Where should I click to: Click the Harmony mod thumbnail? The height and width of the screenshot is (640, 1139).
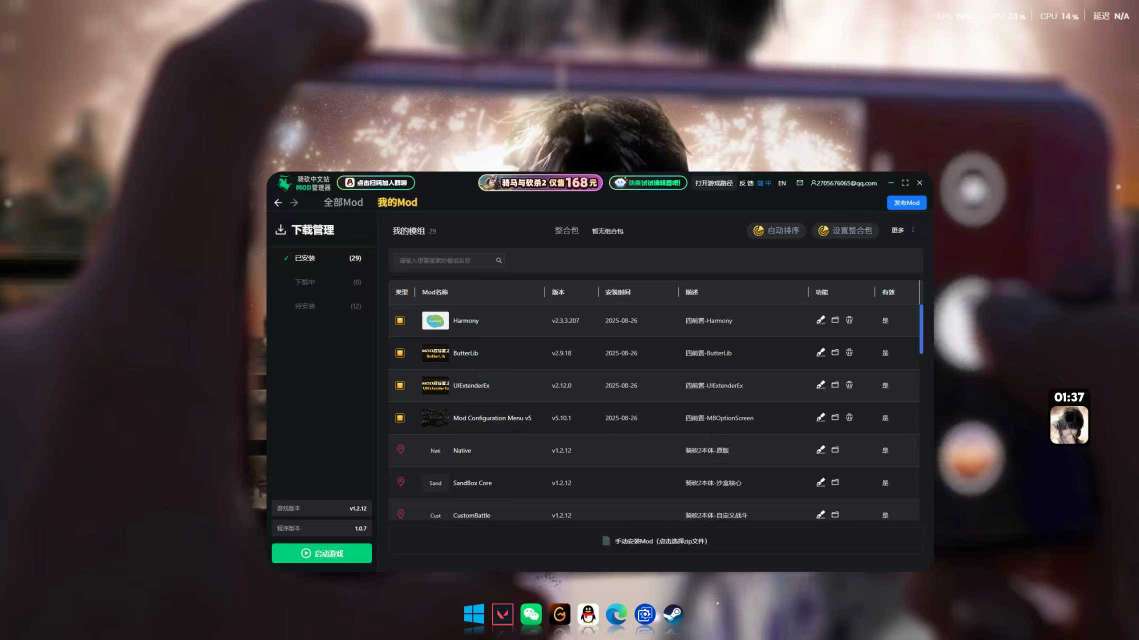(435, 320)
